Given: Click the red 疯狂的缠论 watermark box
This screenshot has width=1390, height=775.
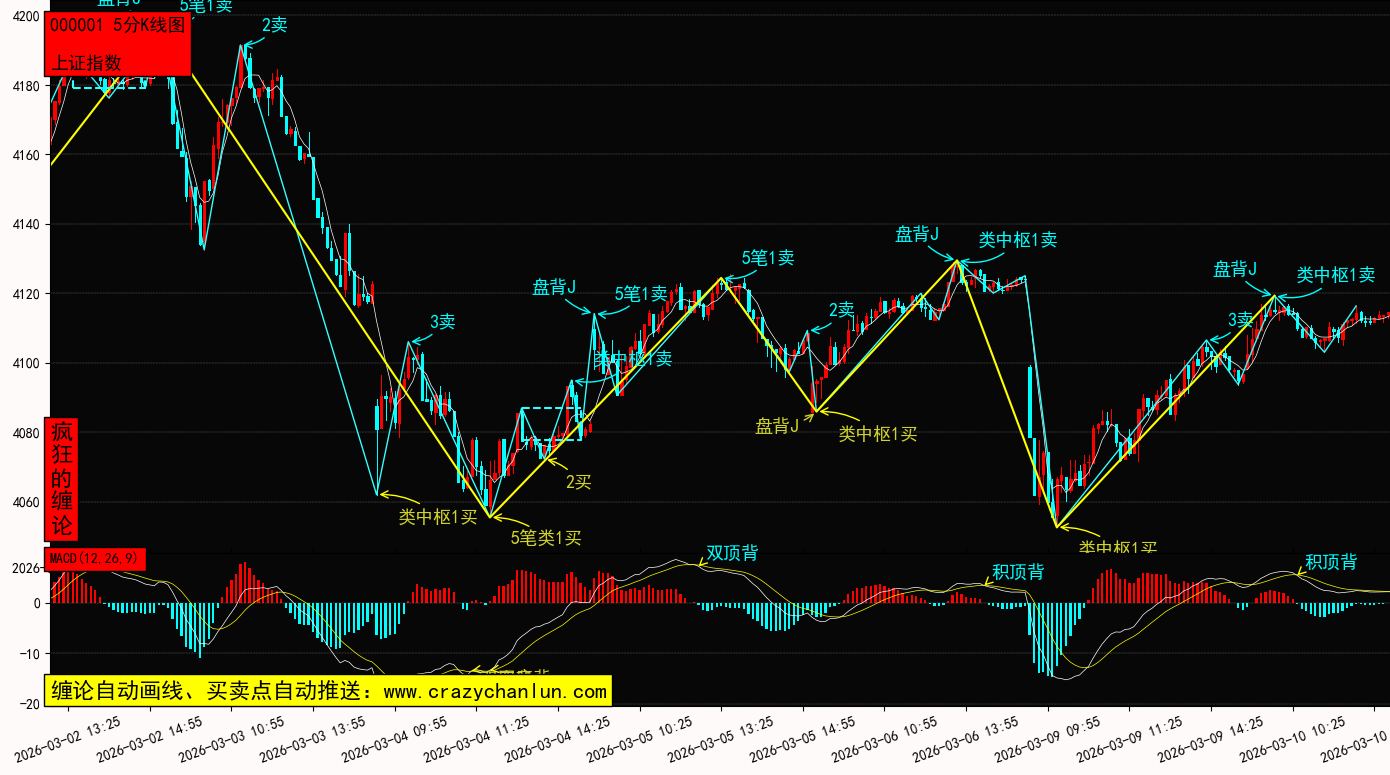Looking at the screenshot, I should [62, 479].
